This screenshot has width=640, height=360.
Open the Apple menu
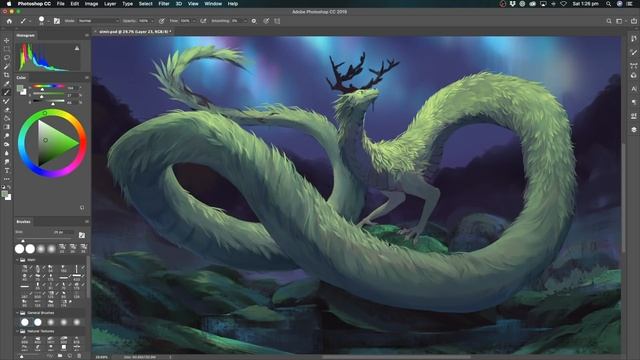(9, 4)
